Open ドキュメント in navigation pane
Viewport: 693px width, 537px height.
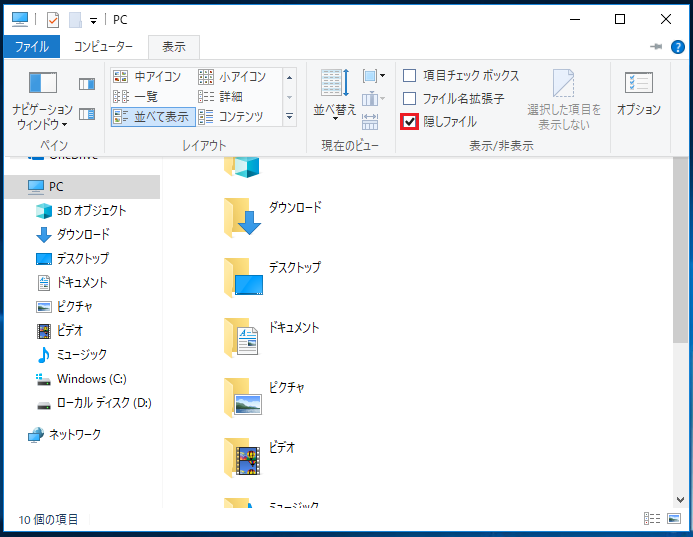click(x=81, y=282)
